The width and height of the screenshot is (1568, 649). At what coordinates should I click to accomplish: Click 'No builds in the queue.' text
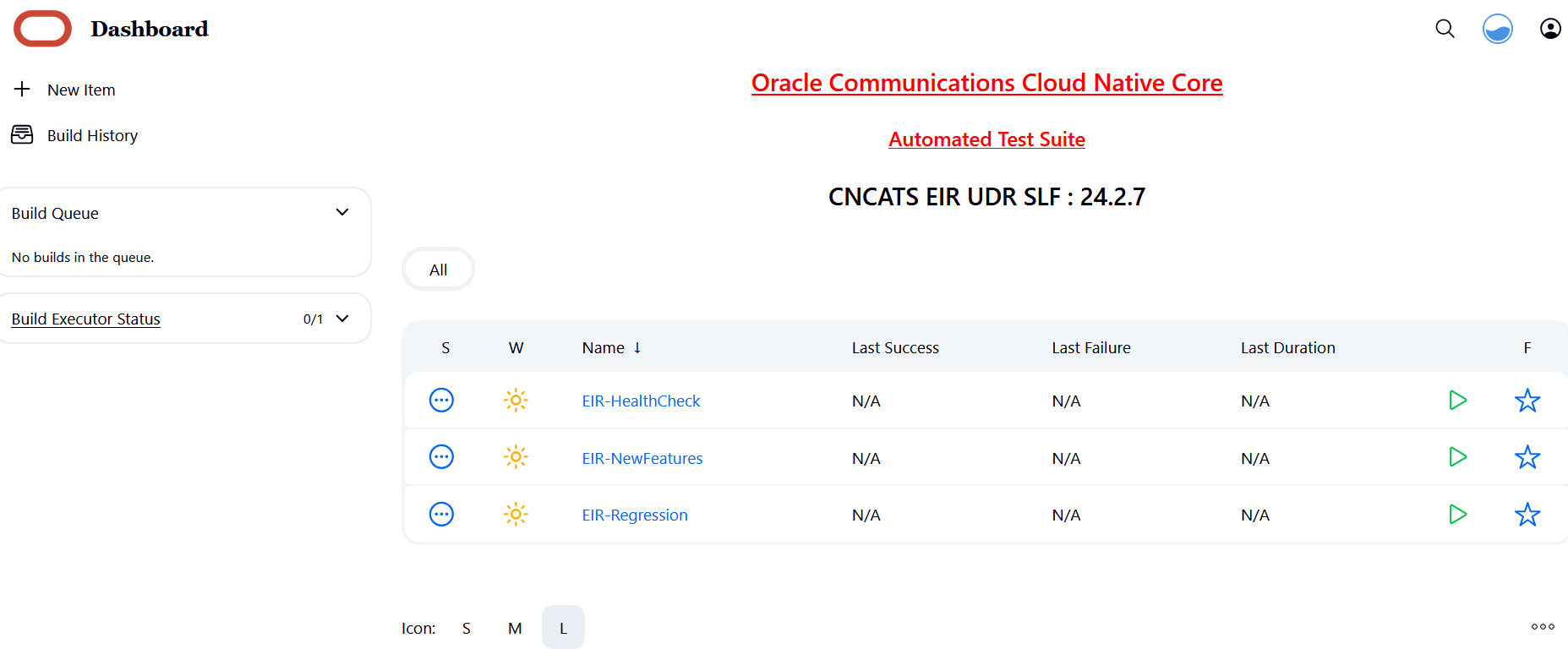(83, 257)
